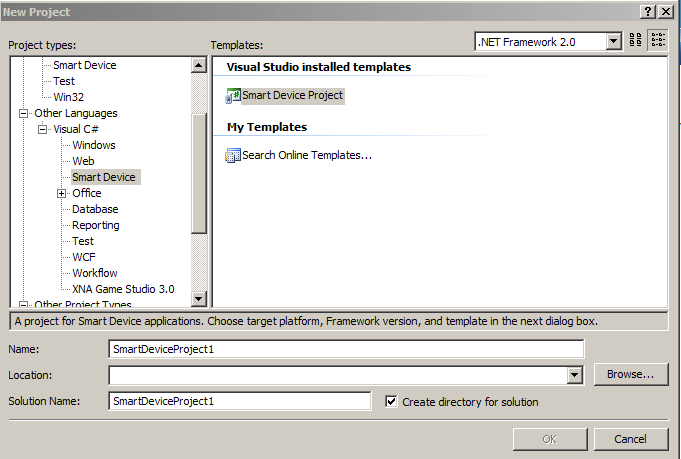Click the help question mark button

648,11
